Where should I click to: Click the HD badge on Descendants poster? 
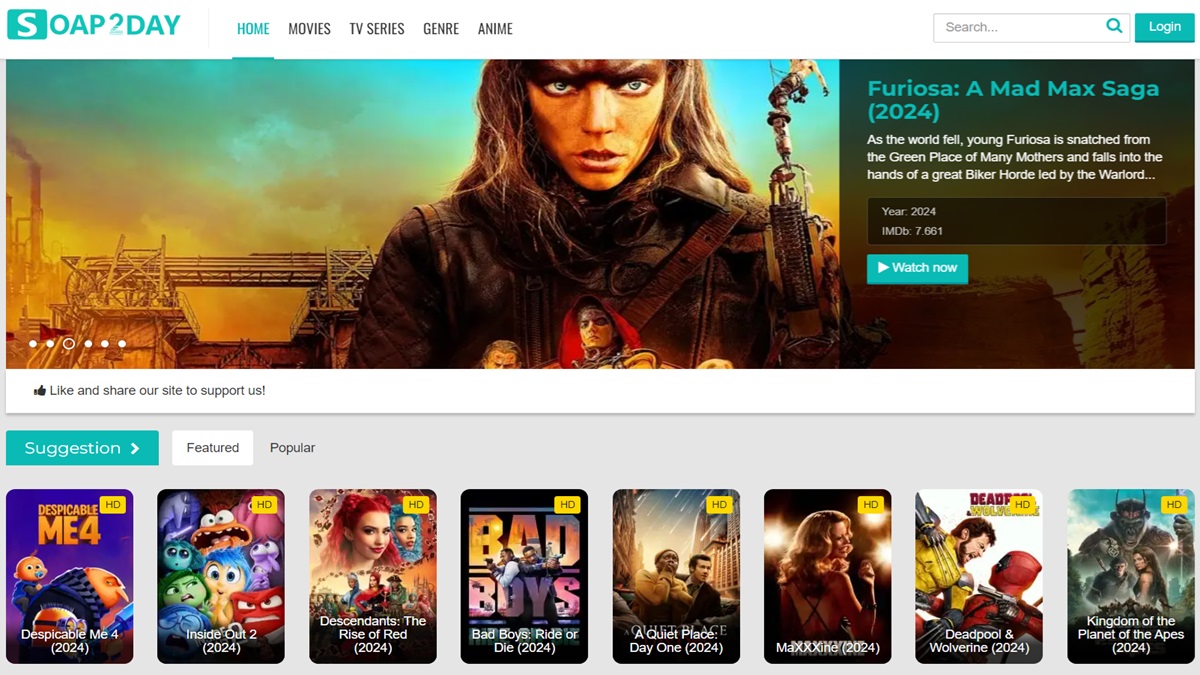416,505
